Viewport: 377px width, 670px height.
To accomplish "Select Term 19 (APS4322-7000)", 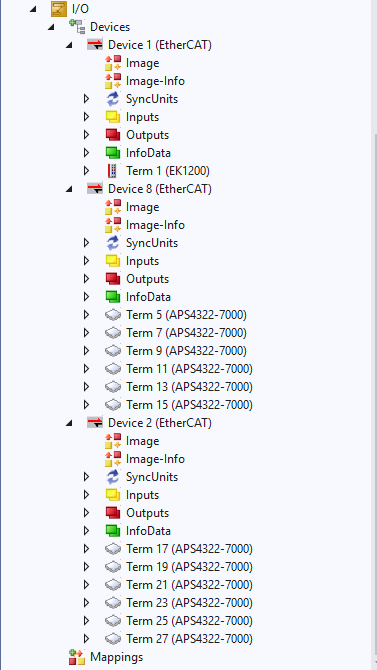I will pos(189,567).
